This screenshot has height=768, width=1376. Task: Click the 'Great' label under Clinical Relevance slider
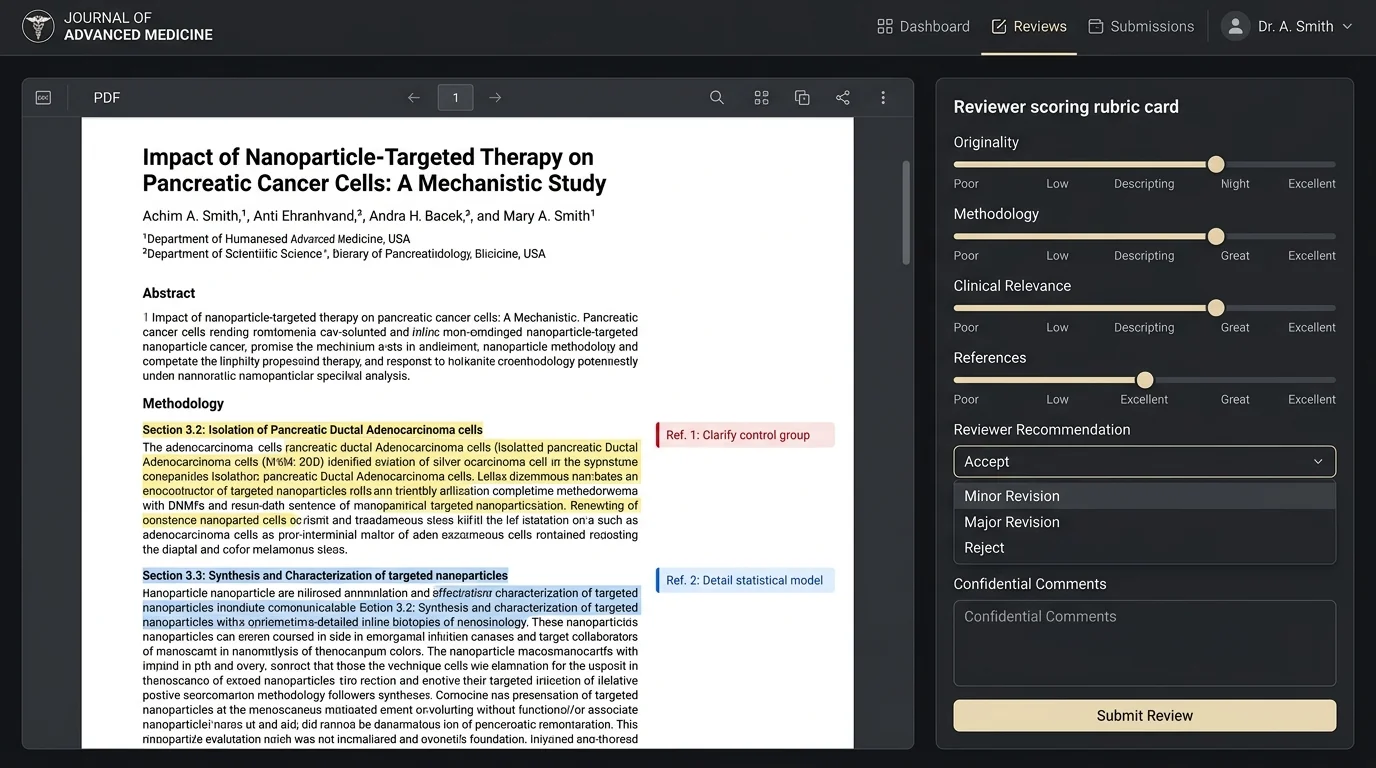(1235, 328)
